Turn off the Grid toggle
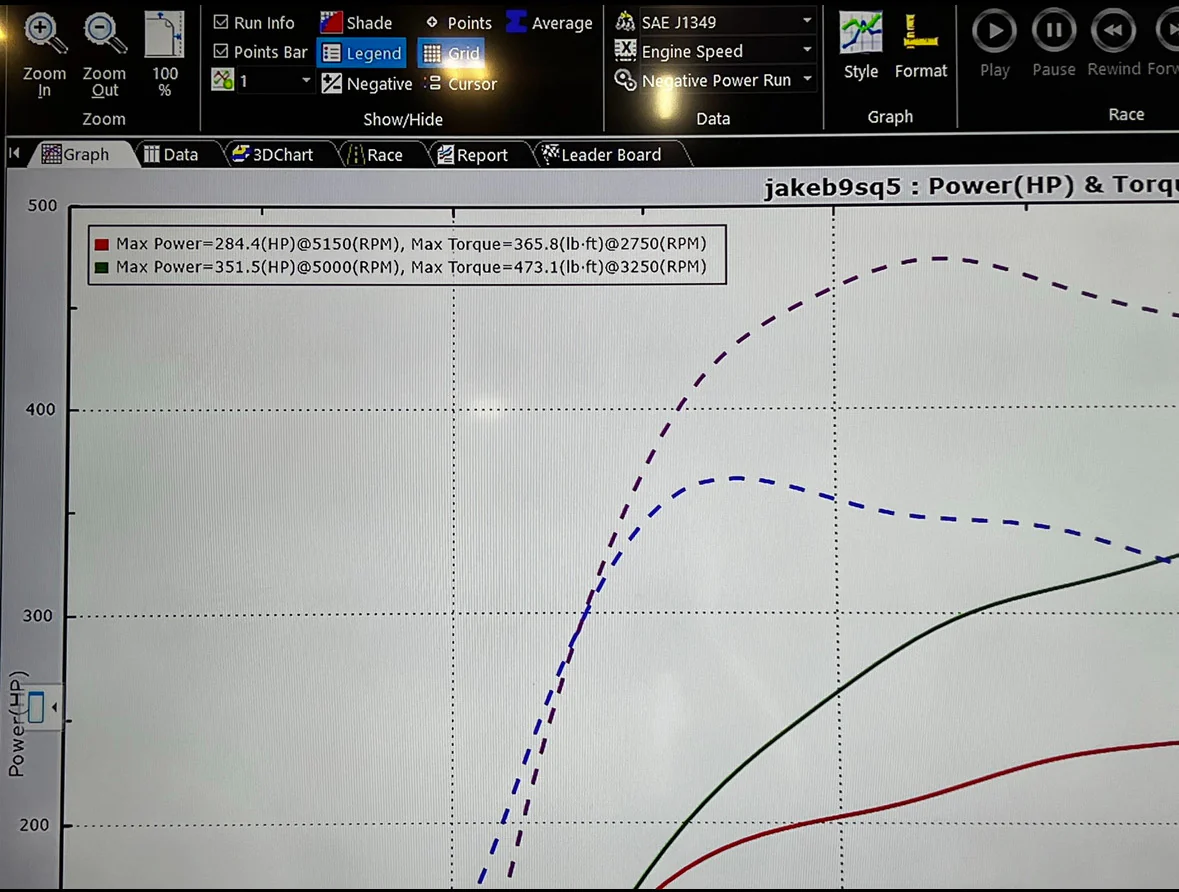This screenshot has height=892, width=1179. 449,53
